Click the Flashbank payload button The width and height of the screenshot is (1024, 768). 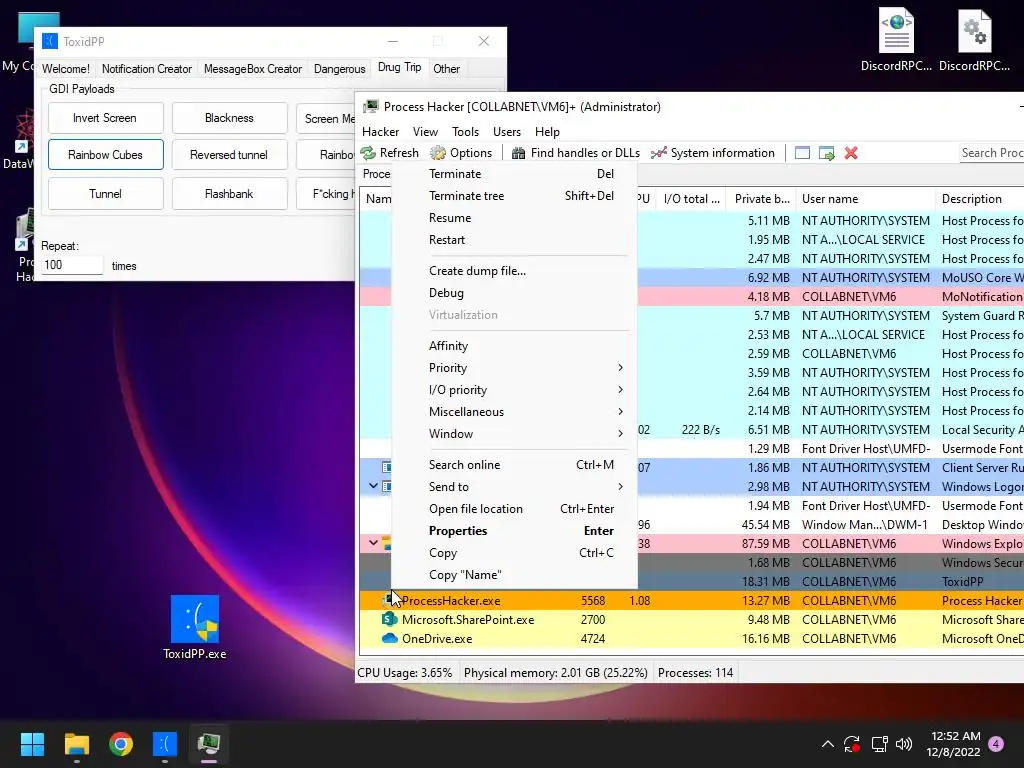click(229, 194)
